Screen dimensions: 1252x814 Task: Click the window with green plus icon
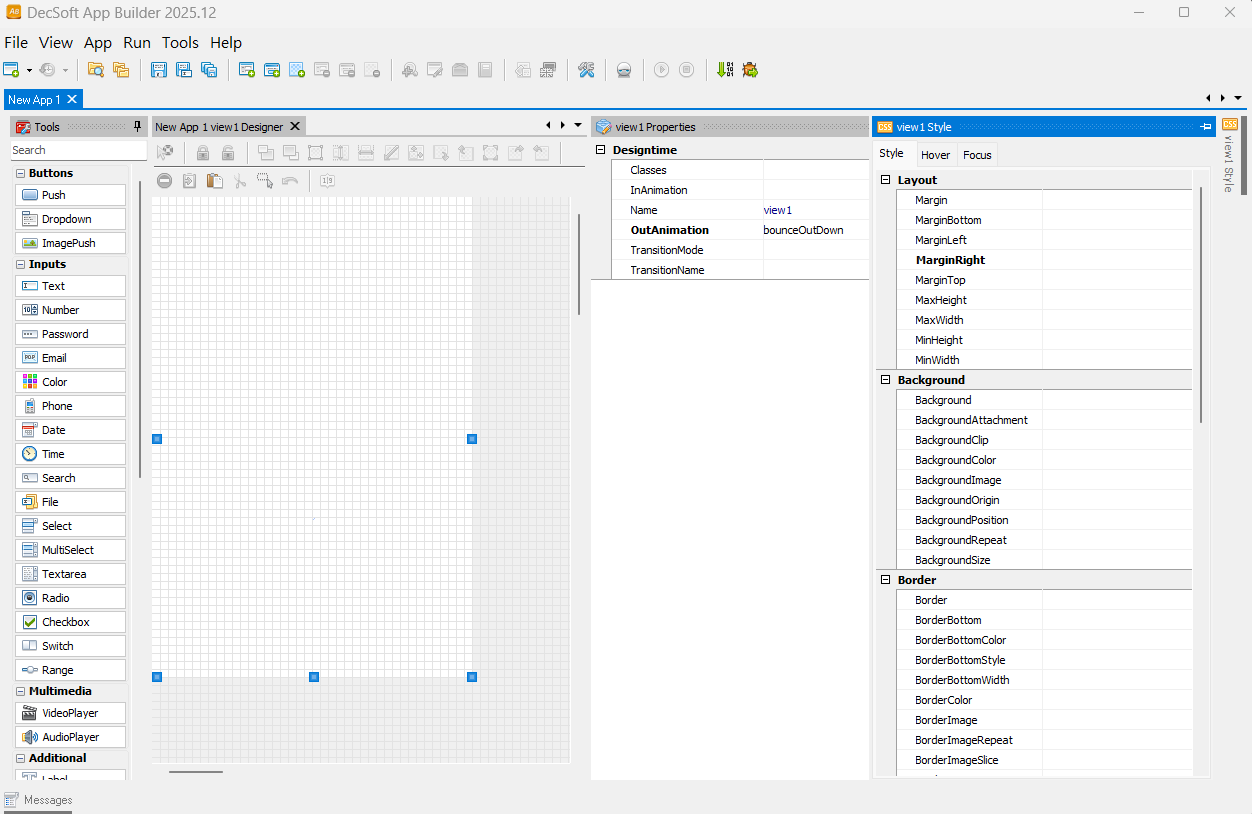(x=247, y=70)
